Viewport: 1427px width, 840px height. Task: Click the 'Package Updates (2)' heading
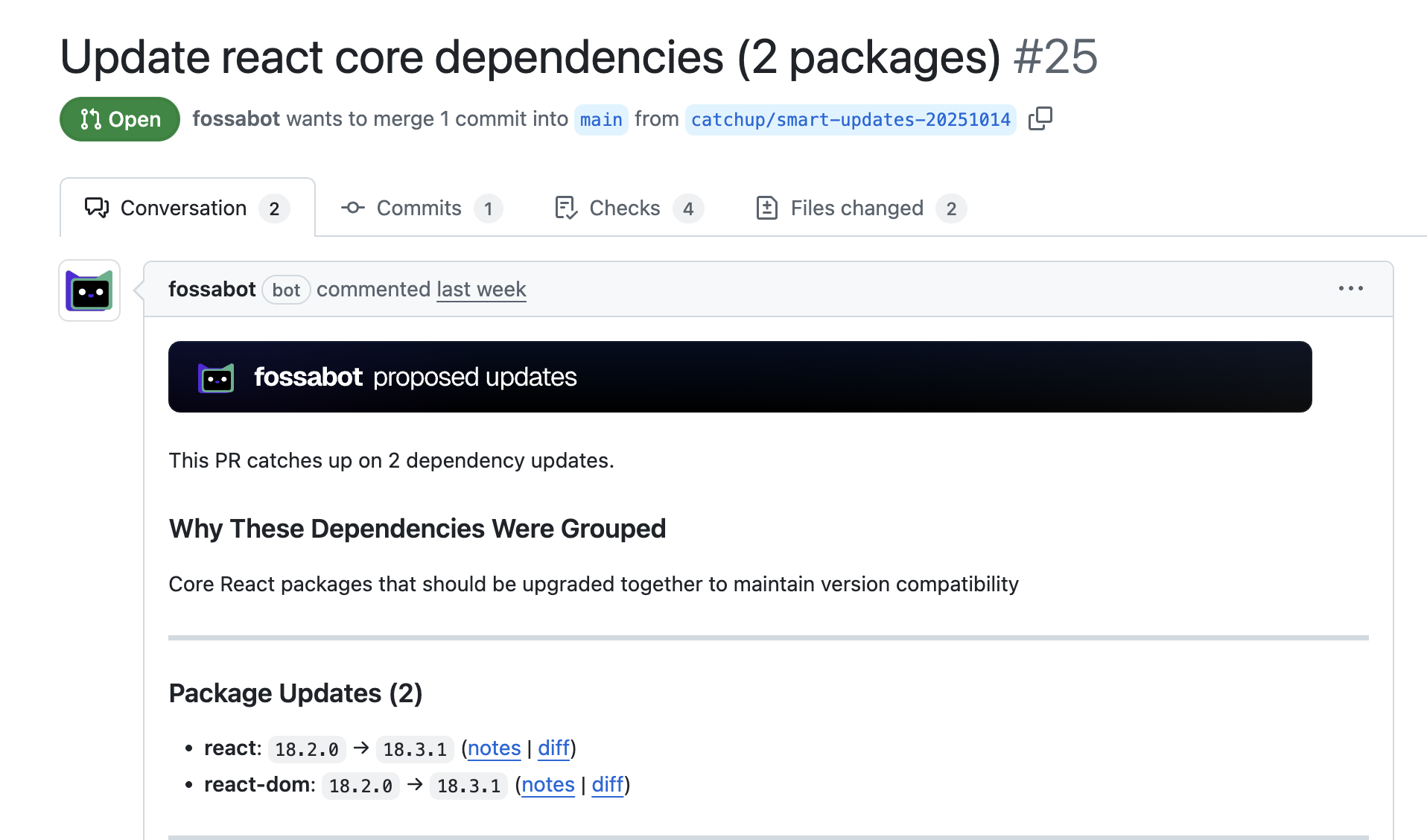point(296,693)
